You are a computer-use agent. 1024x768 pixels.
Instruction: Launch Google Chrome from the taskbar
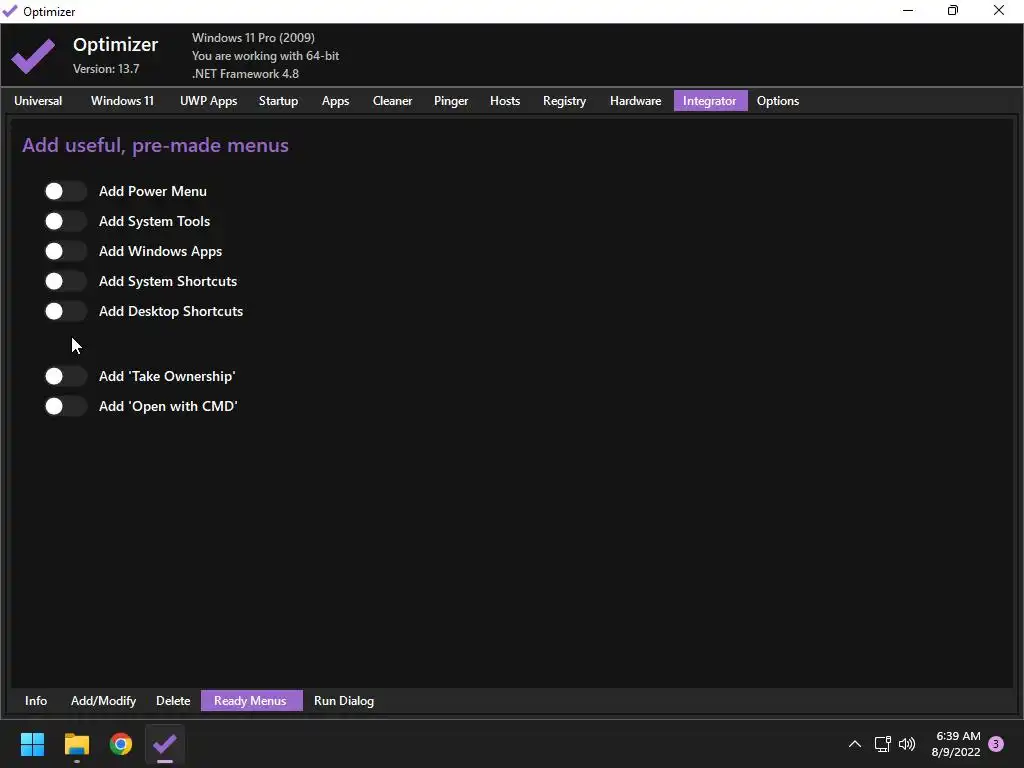click(121, 744)
